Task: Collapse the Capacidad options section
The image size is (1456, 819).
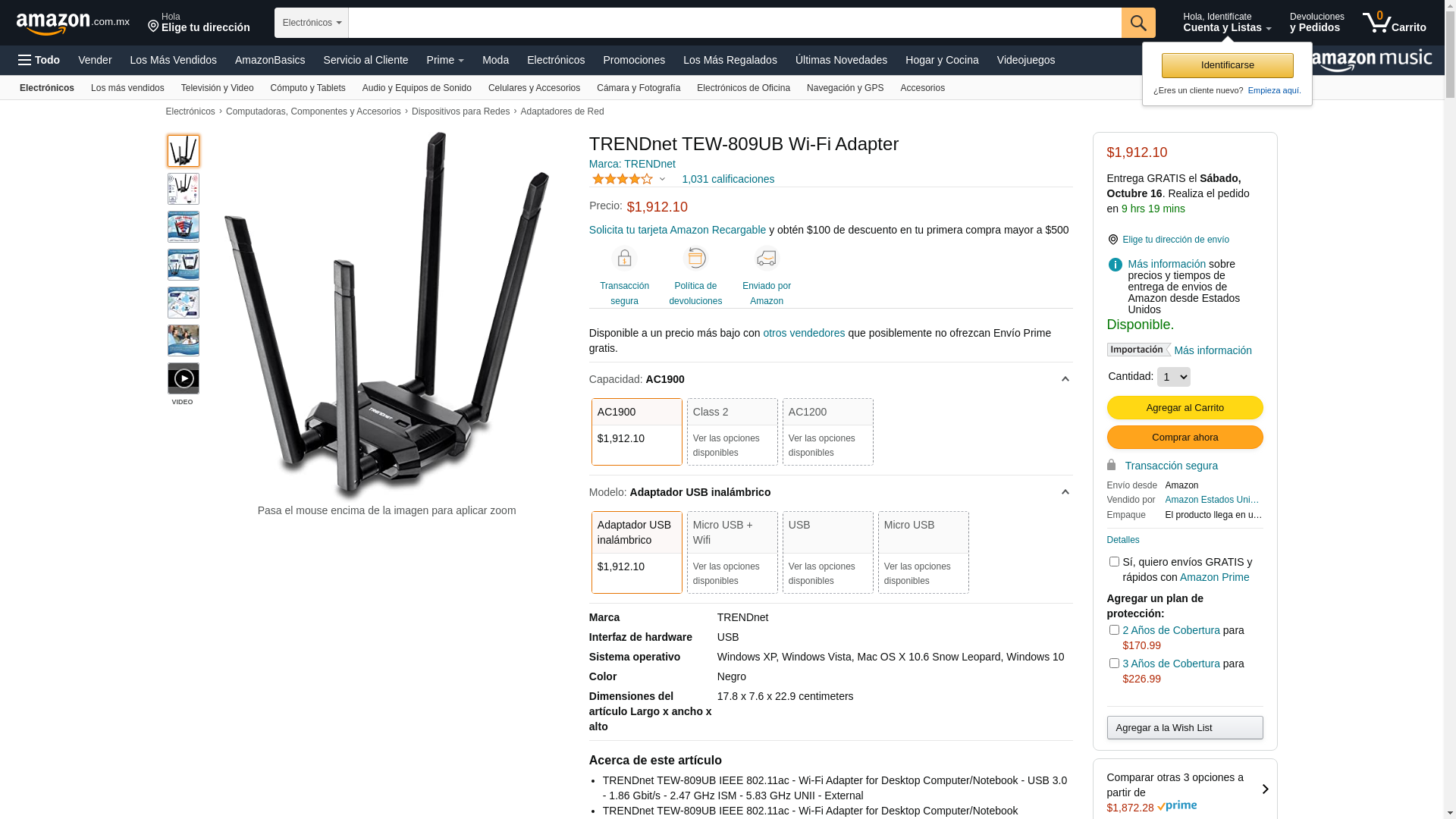Action: coord(1065,379)
